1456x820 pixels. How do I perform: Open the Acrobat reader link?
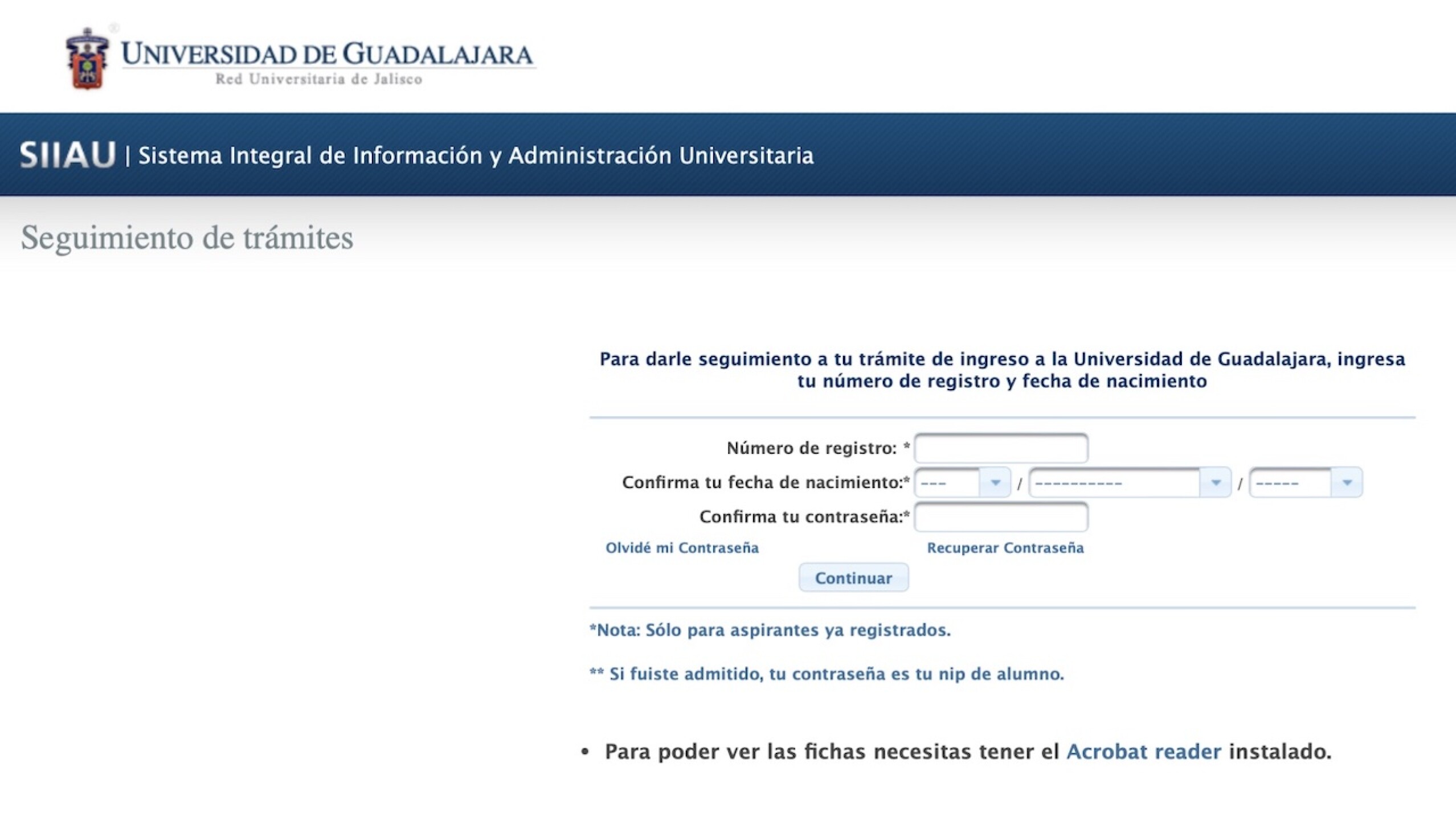1143,752
